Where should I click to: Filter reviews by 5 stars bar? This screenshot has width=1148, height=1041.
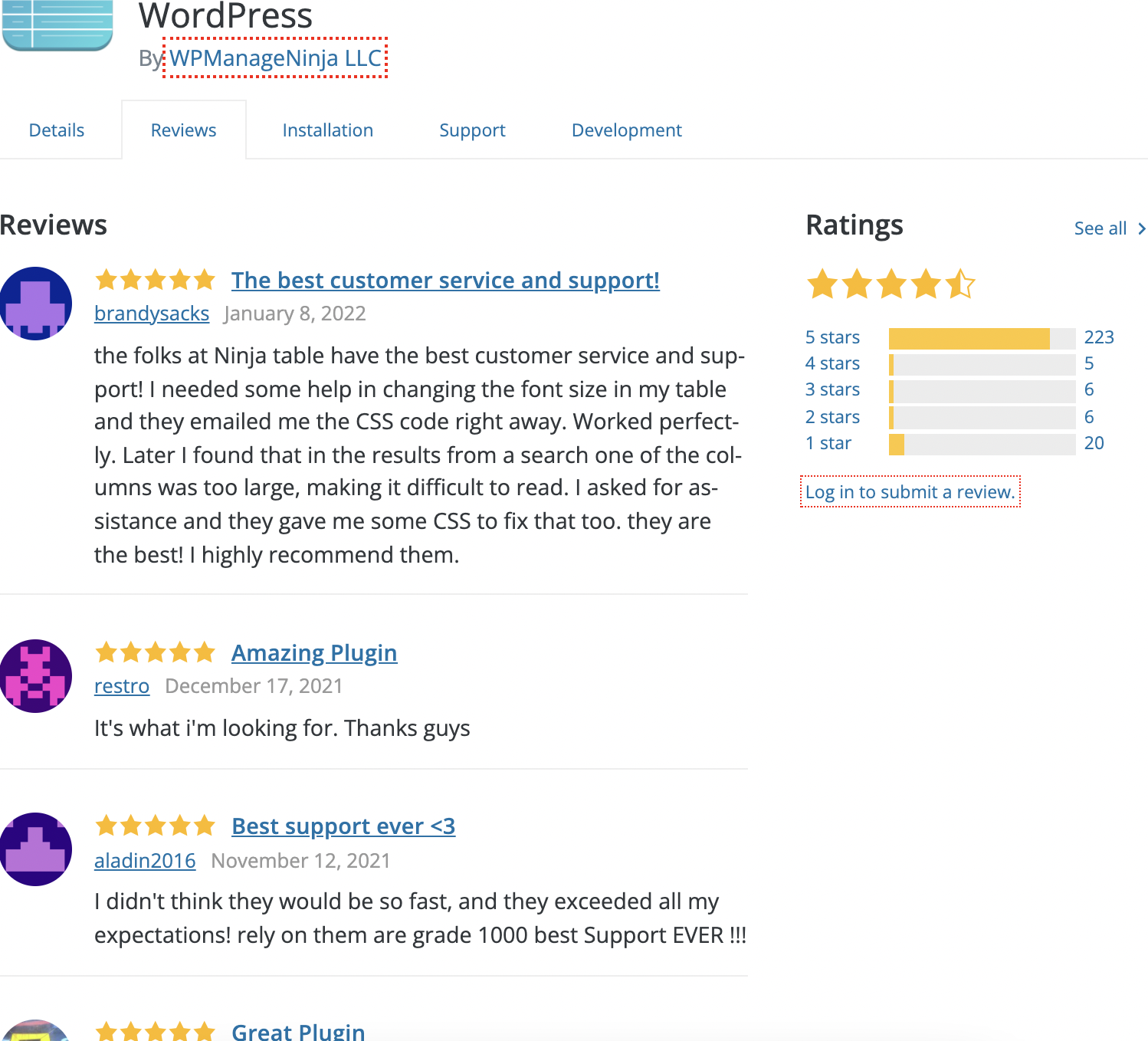tap(982, 338)
